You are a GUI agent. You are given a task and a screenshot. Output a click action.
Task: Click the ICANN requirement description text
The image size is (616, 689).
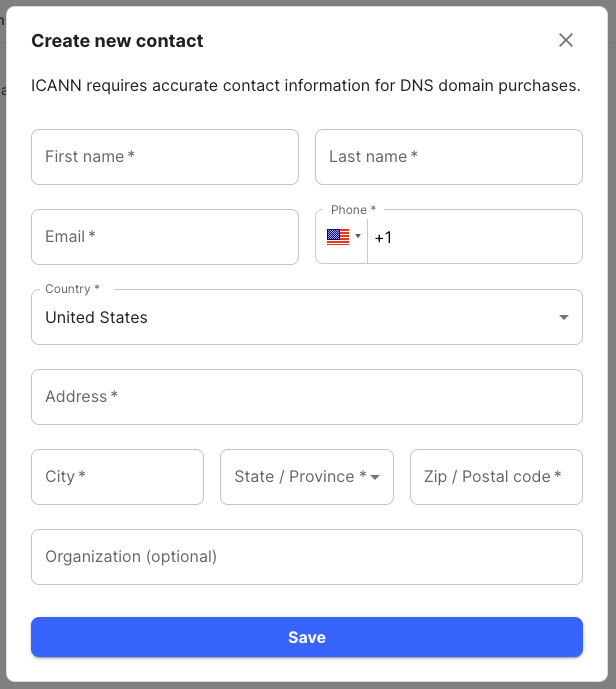(x=306, y=86)
